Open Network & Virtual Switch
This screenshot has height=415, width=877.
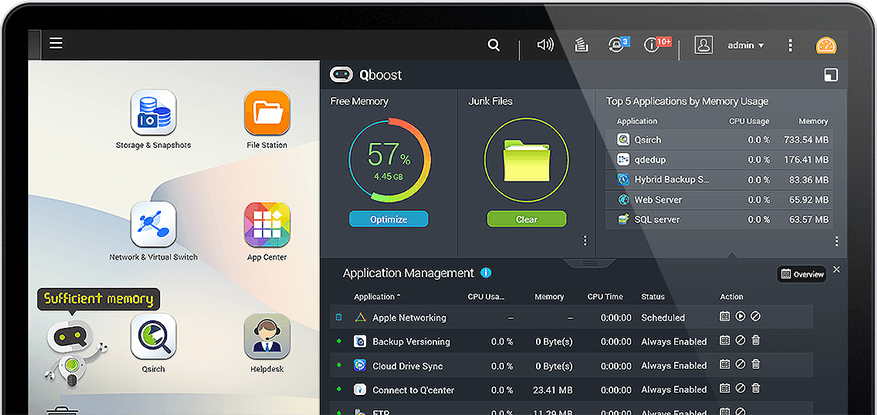153,226
